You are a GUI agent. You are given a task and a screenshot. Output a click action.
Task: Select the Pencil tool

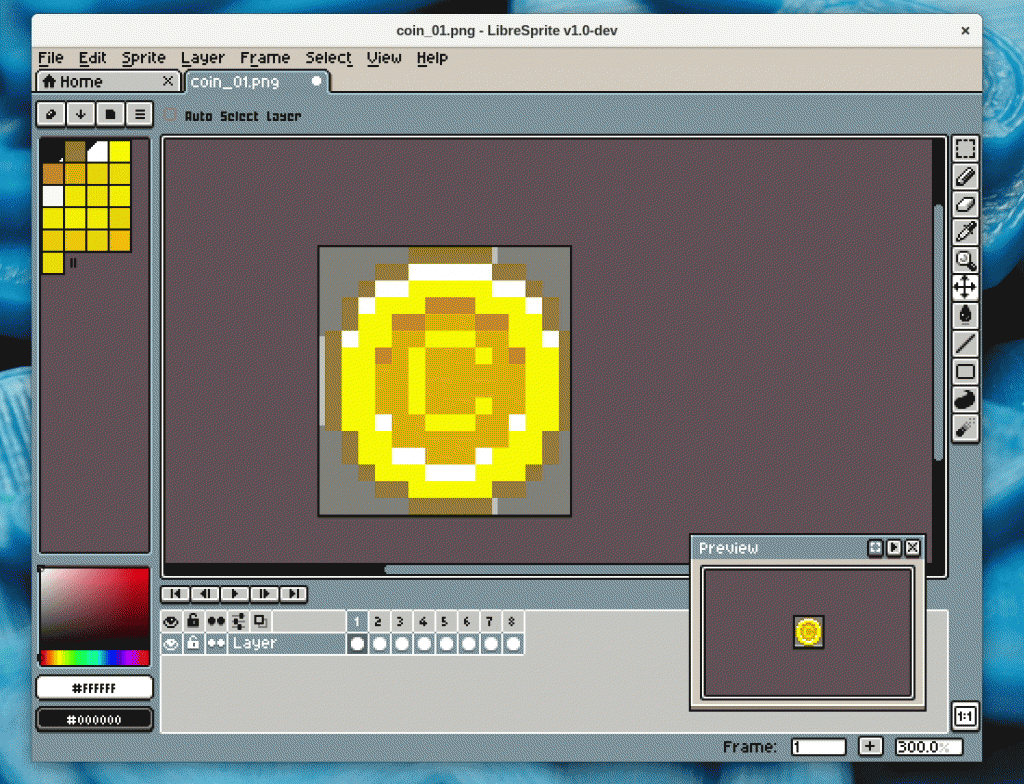click(965, 176)
